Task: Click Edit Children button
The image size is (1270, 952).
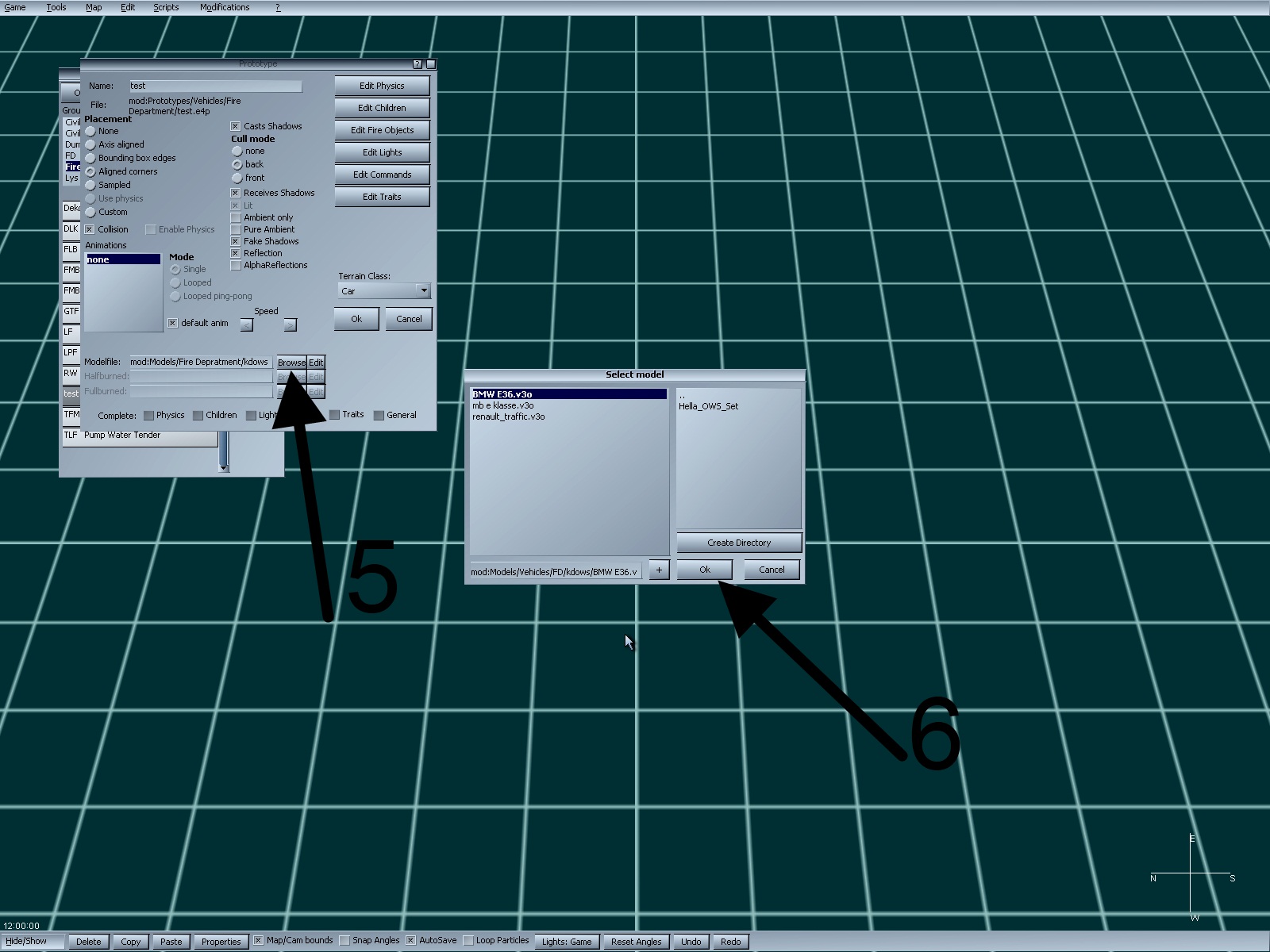Action: pyautogui.click(x=382, y=108)
